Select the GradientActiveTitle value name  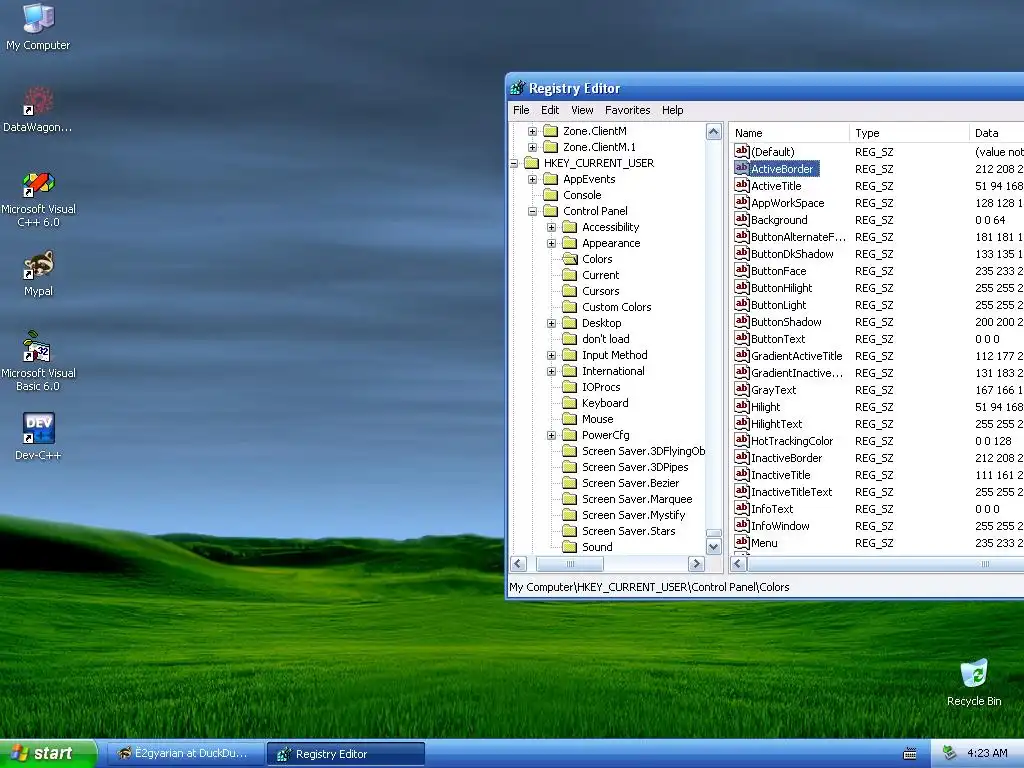(x=796, y=356)
